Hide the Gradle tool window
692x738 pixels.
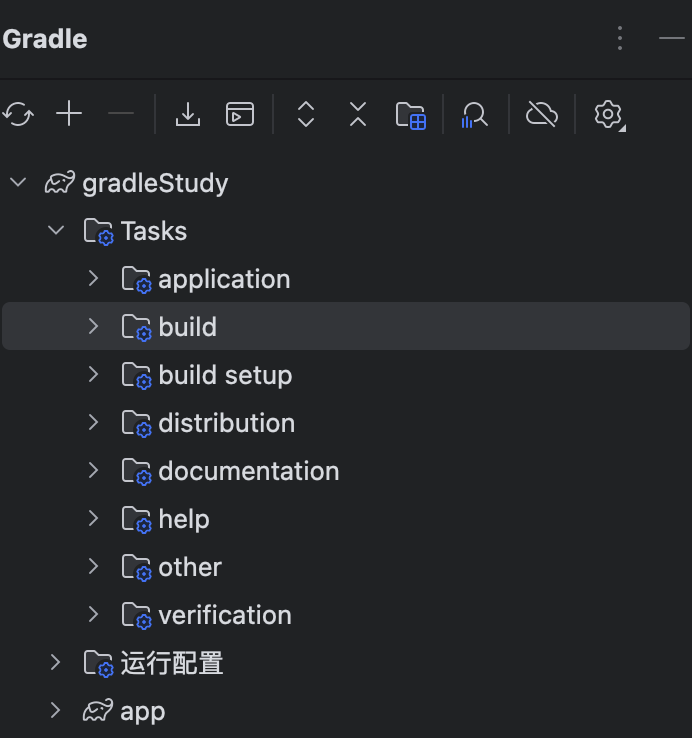672,38
